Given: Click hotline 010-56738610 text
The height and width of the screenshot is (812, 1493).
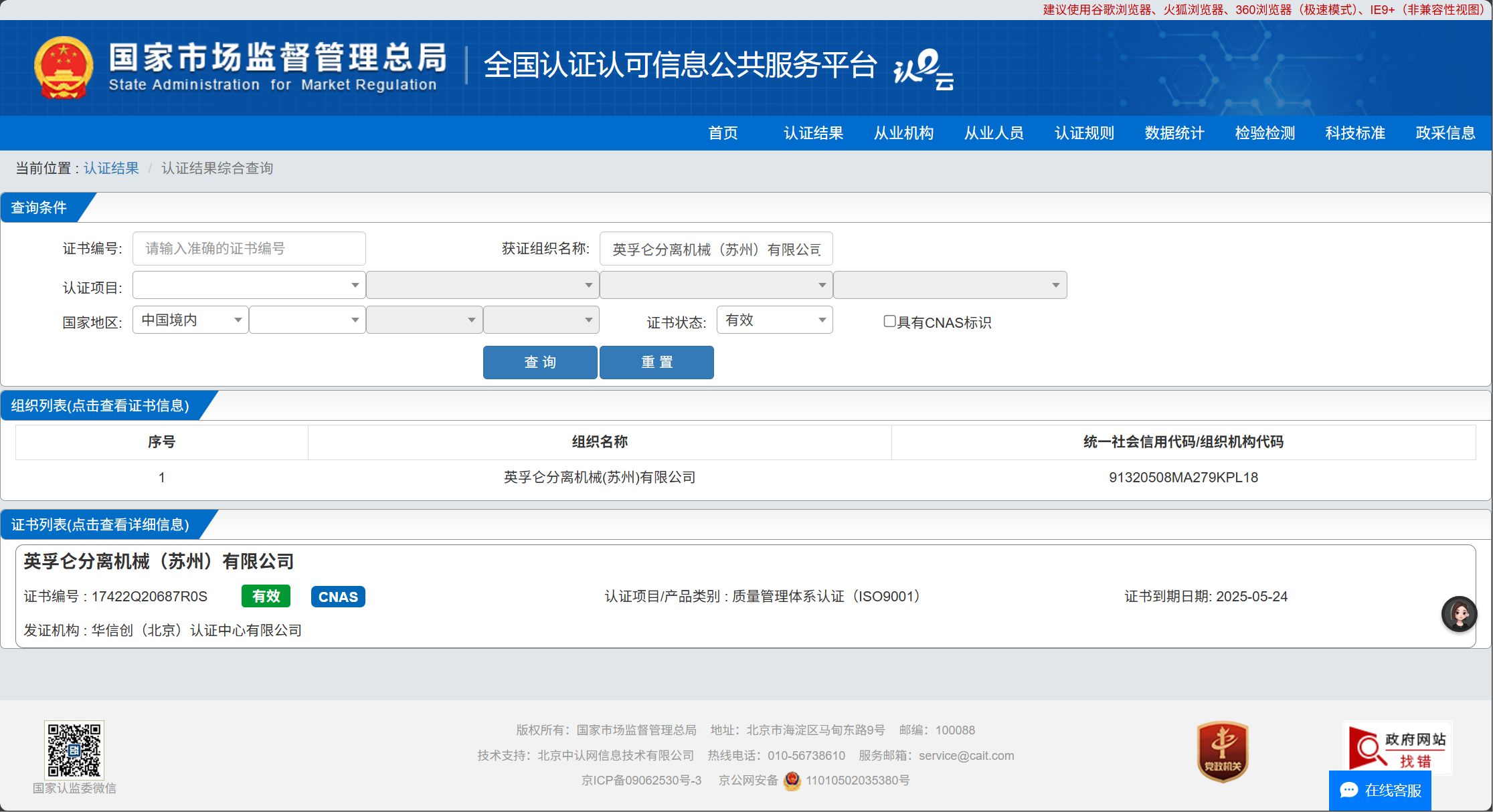Looking at the screenshot, I should [x=806, y=756].
